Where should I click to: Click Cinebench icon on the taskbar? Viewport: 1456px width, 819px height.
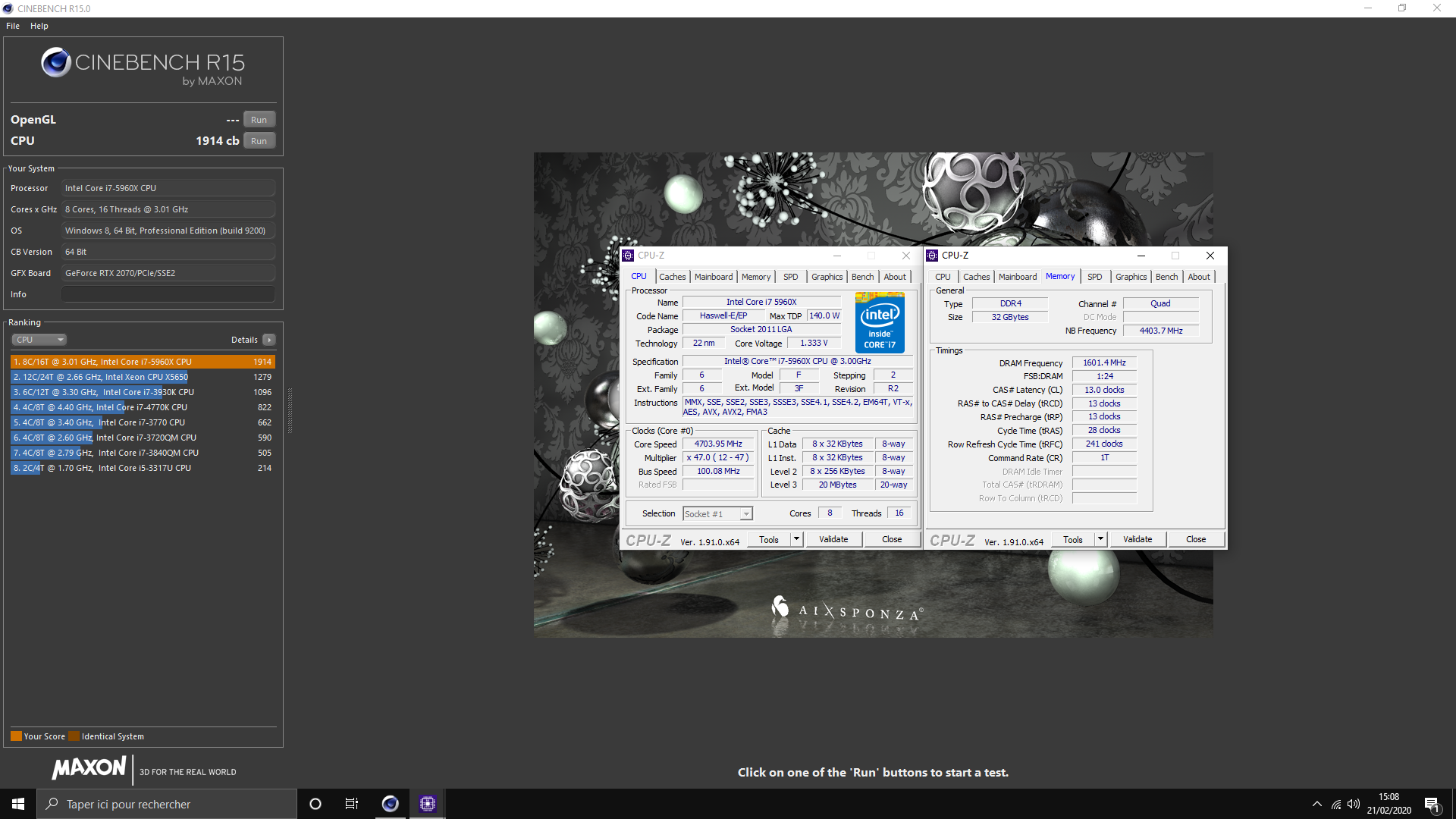tap(390, 804)
